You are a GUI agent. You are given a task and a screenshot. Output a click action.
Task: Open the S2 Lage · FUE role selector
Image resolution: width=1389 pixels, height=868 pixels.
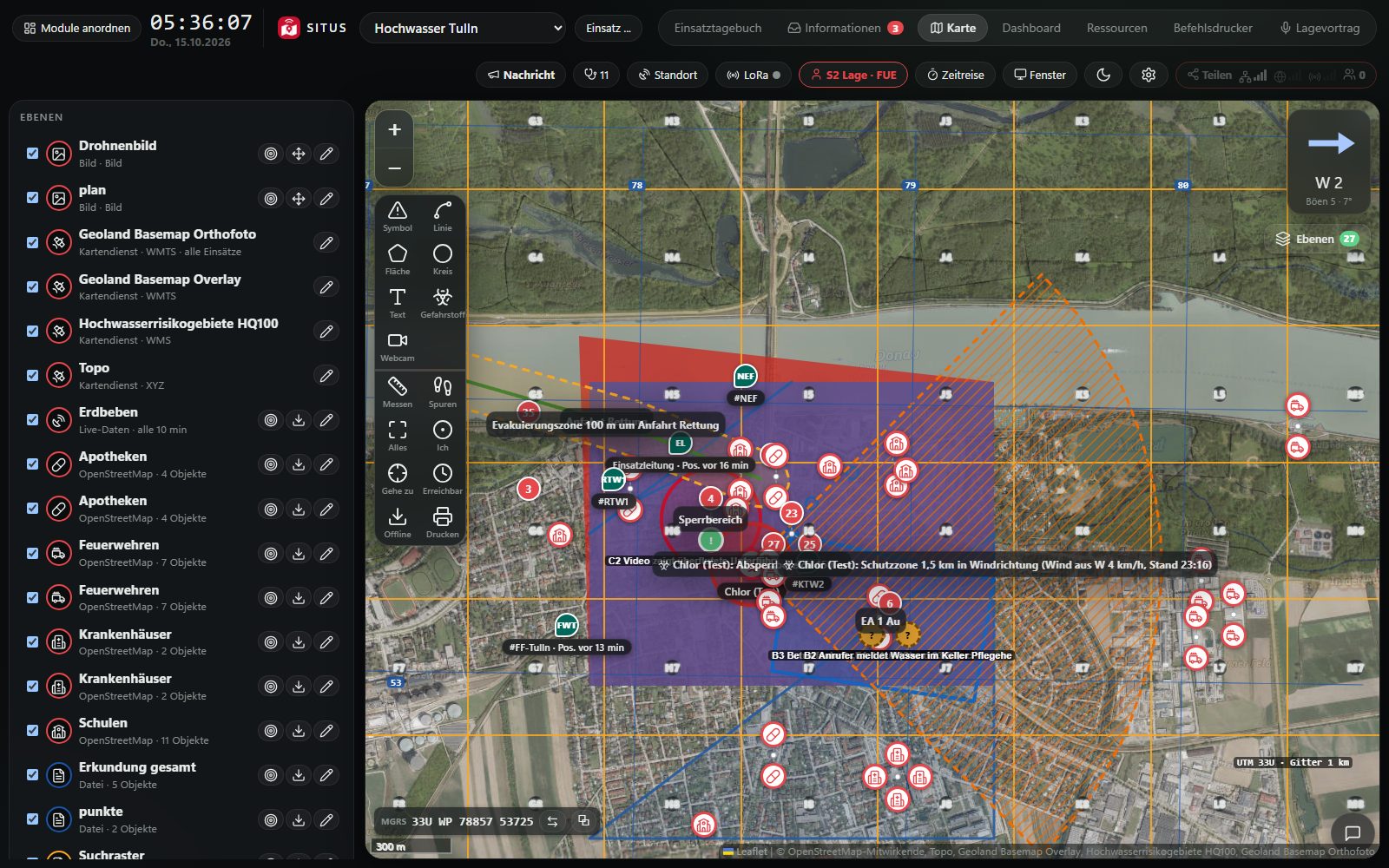853,75
